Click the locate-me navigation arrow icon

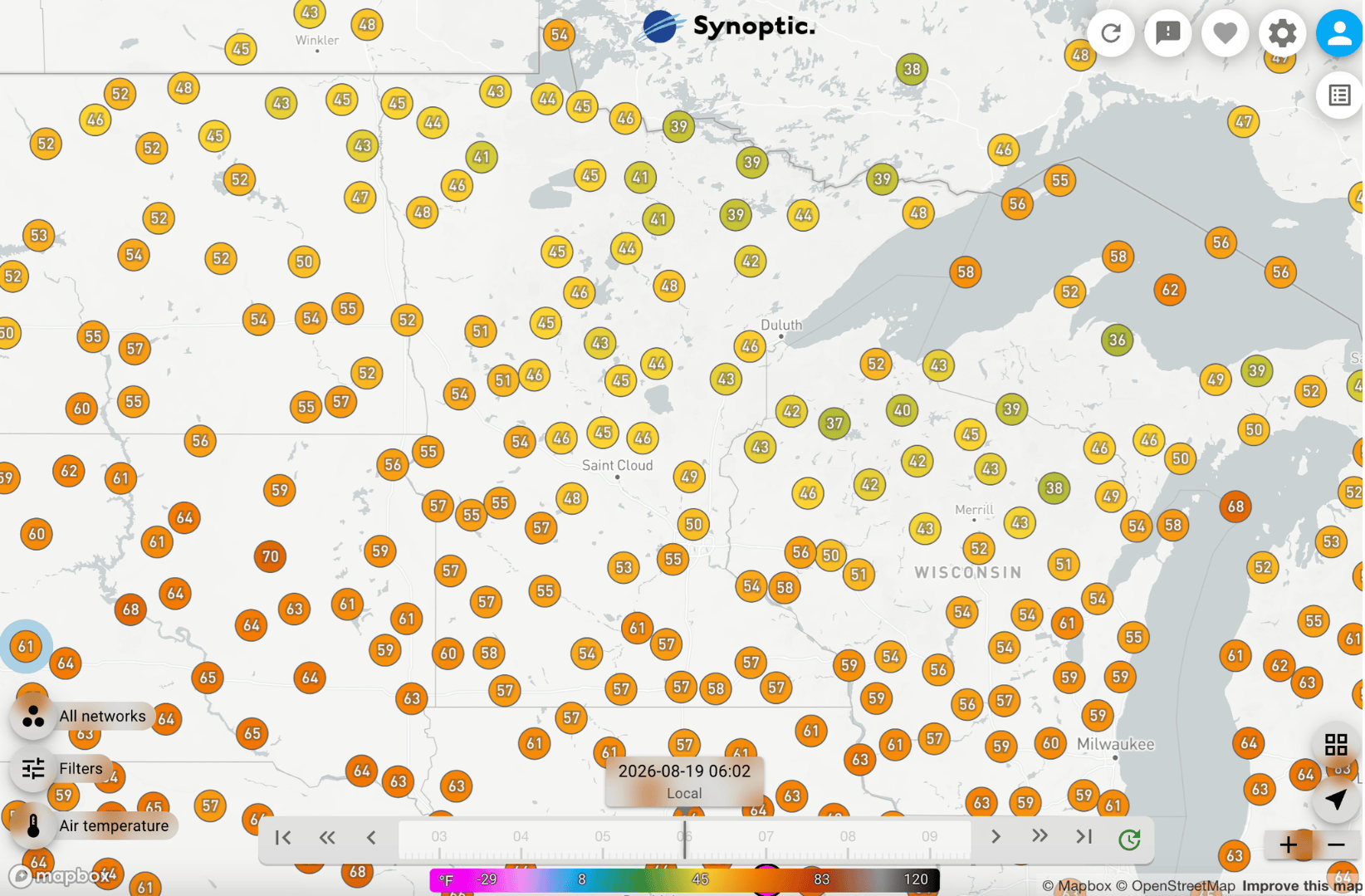pyautogui.click(x=1337, y=800)
